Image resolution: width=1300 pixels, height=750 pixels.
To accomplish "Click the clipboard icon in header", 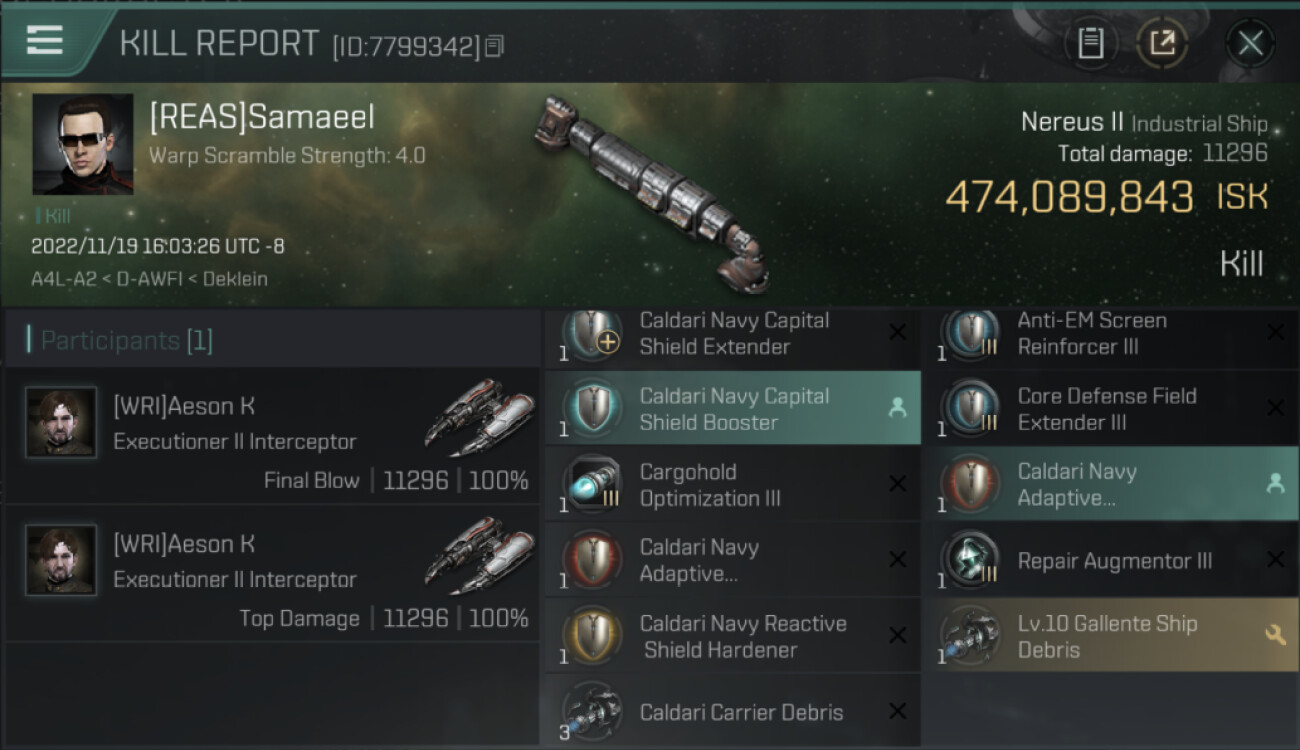I will tap(1090, 43).
